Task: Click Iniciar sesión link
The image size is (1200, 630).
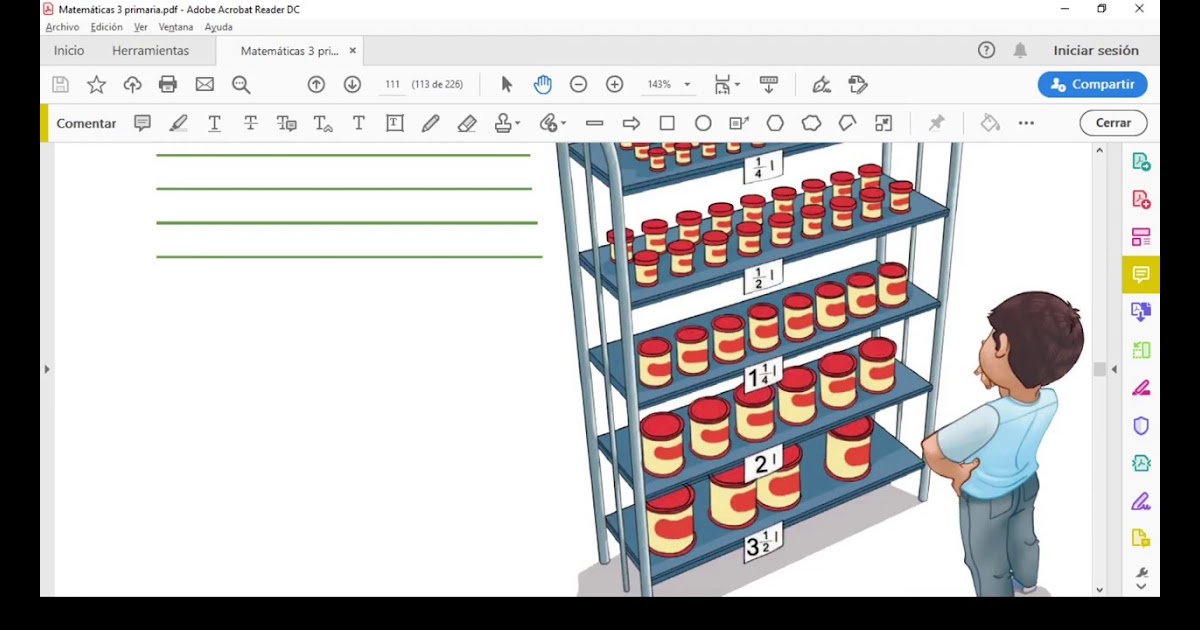Action: click(1096, 50)
